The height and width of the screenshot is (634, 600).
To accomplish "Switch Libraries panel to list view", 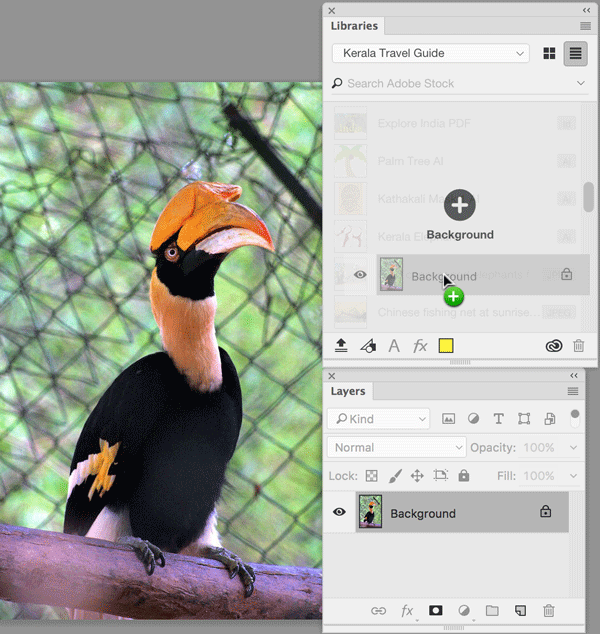I will 576,53.
